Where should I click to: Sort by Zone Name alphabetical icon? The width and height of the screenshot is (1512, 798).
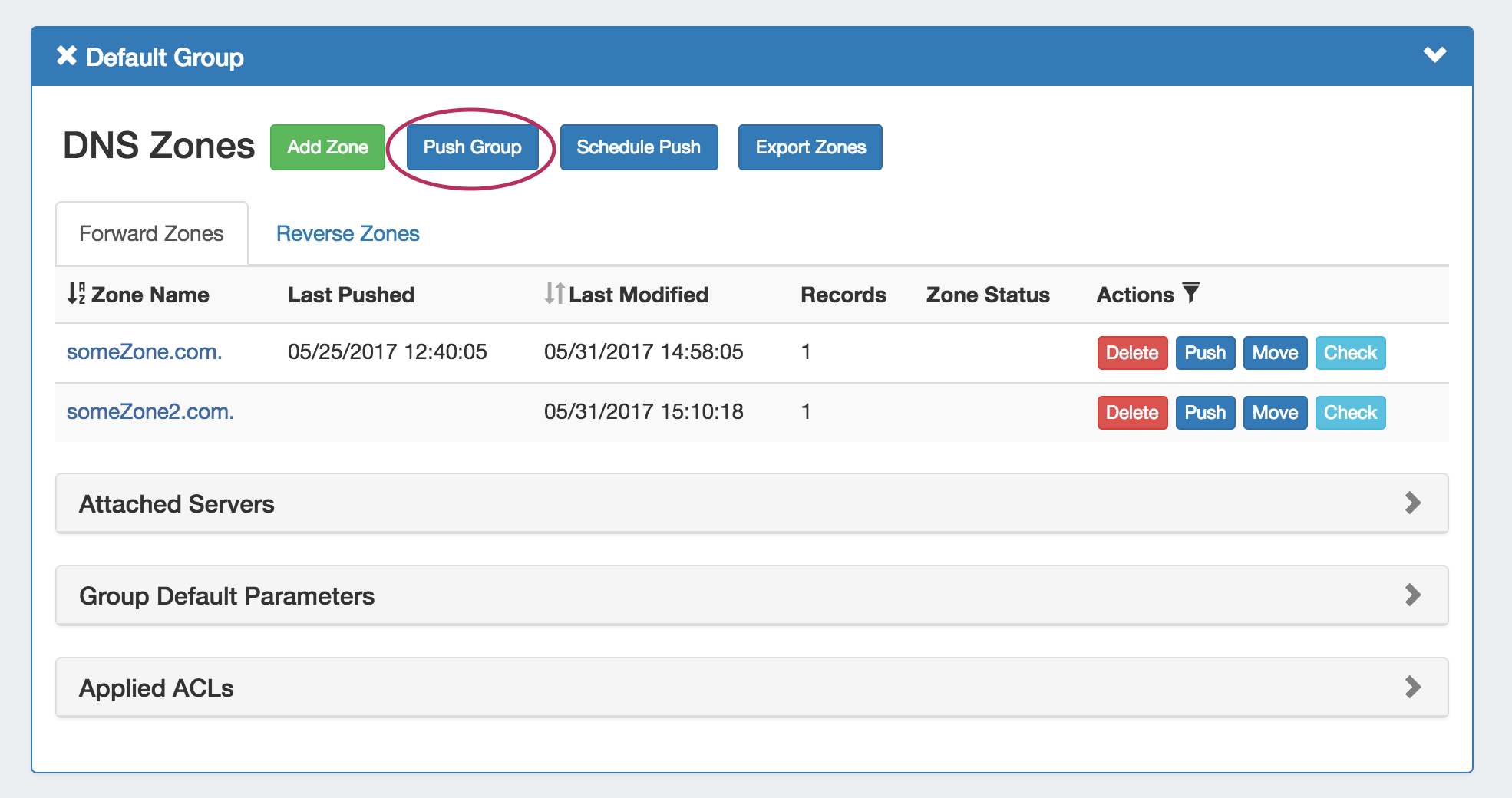[76, 294]
